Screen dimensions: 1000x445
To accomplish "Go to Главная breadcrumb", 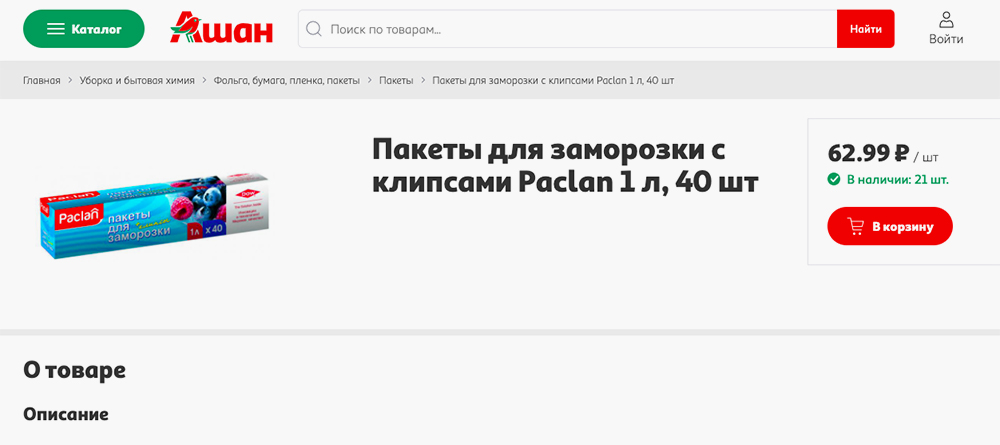I will coord(42,80).
